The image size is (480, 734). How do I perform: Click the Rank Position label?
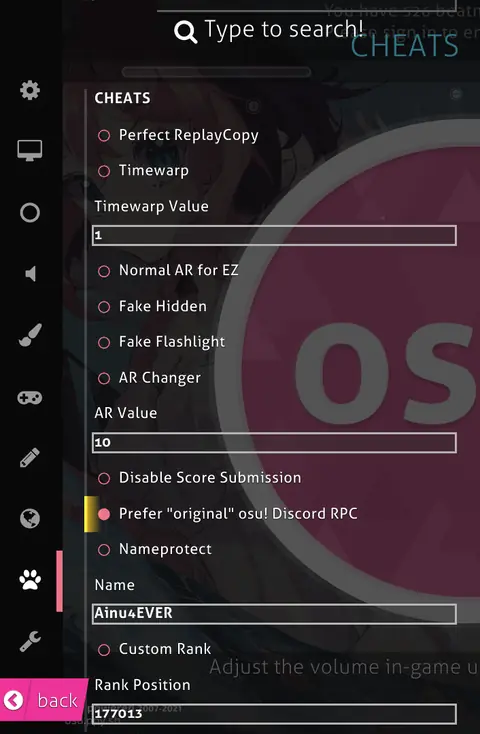click(142, 685)
